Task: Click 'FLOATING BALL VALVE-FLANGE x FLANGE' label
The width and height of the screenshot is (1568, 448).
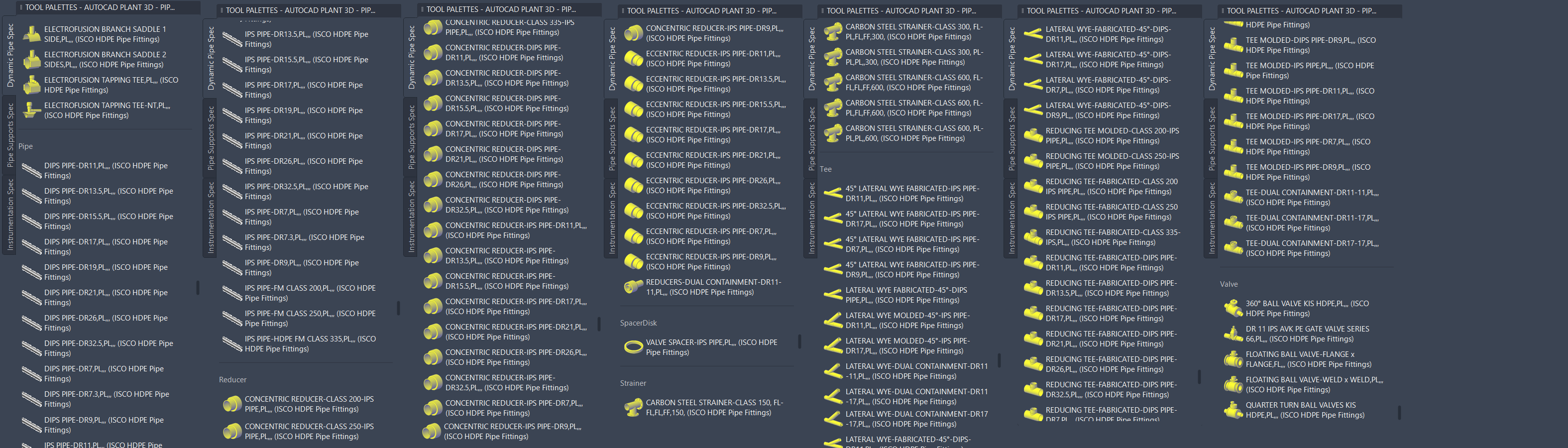Action: click(x=1309, y=359)
